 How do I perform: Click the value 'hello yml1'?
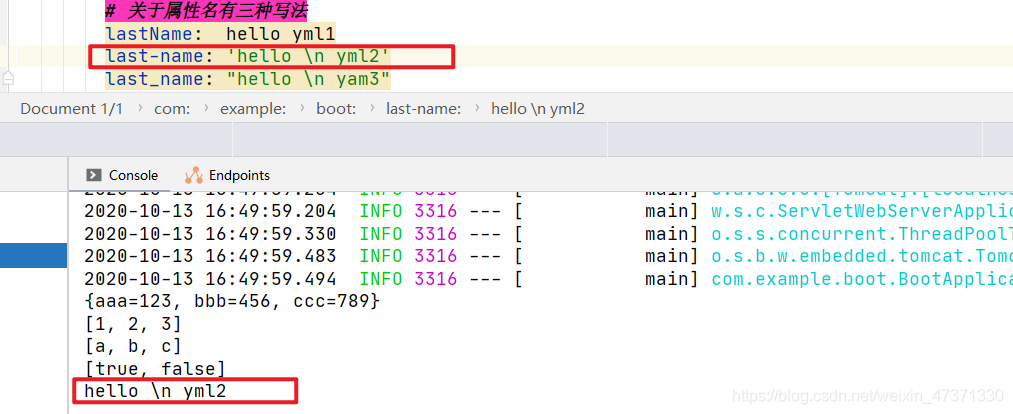(x=280, y=34)
